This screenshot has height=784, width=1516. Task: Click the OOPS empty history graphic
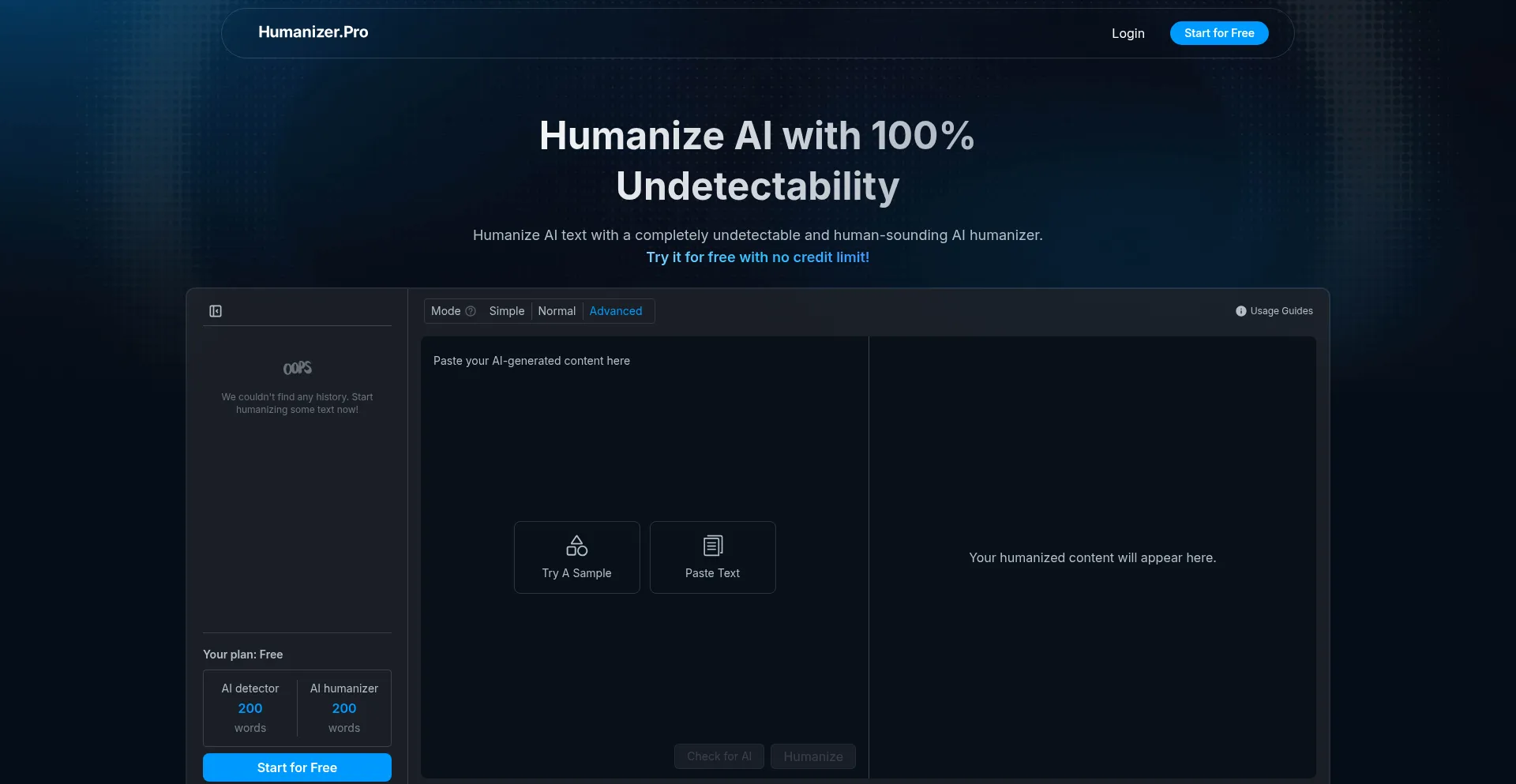click(297, 368)
